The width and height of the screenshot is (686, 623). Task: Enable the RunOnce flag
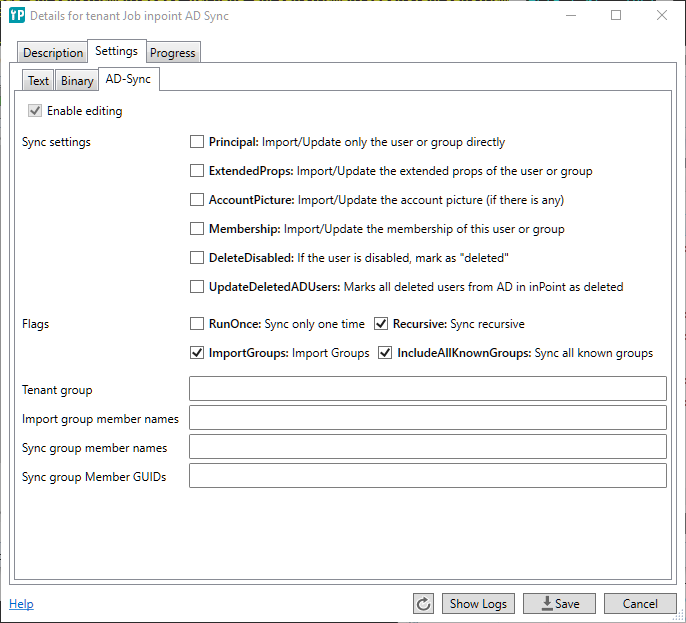[x=197, y=324]
